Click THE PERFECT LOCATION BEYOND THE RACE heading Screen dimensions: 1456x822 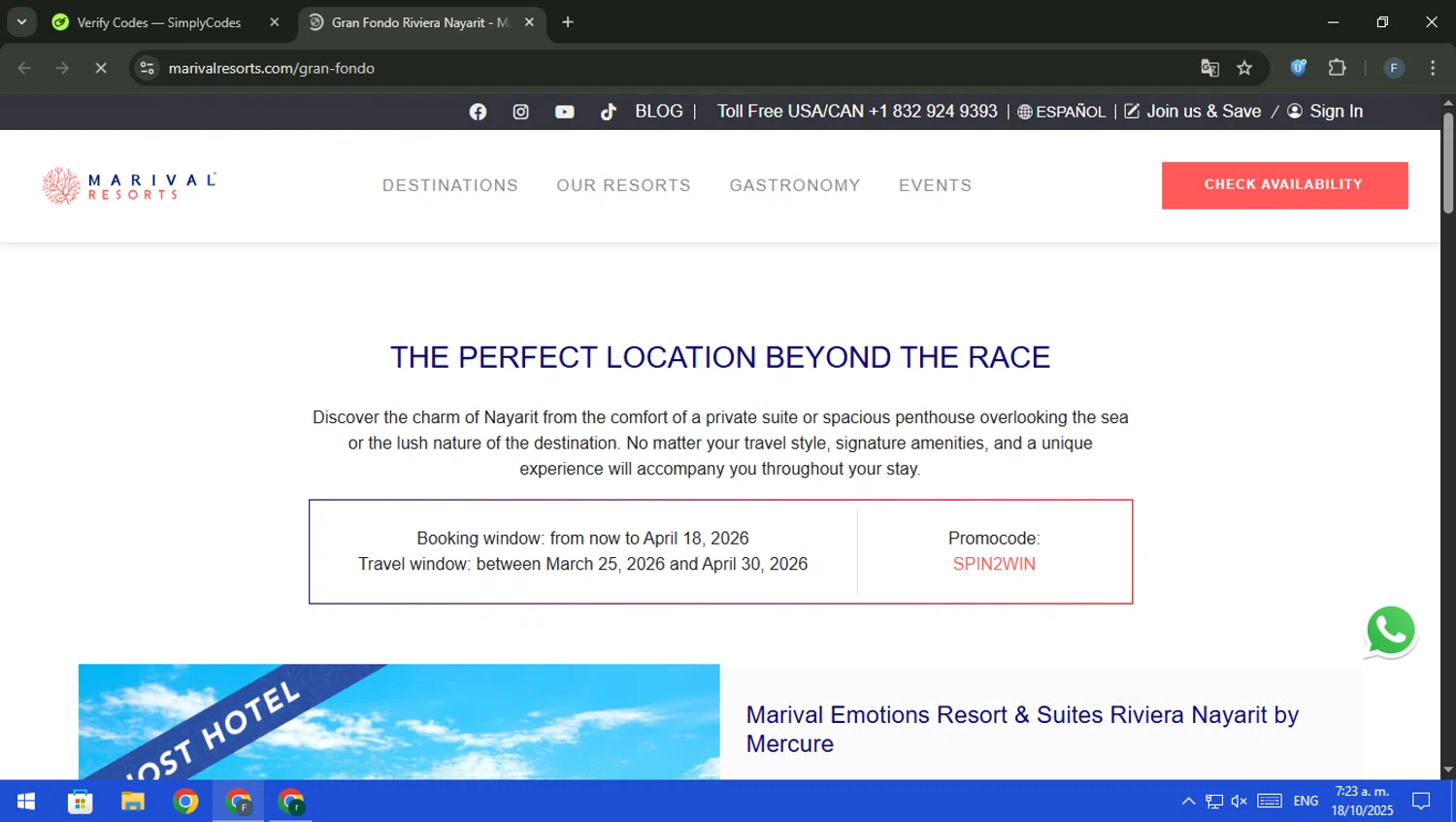pyautogui.click(x=720, y=357)
